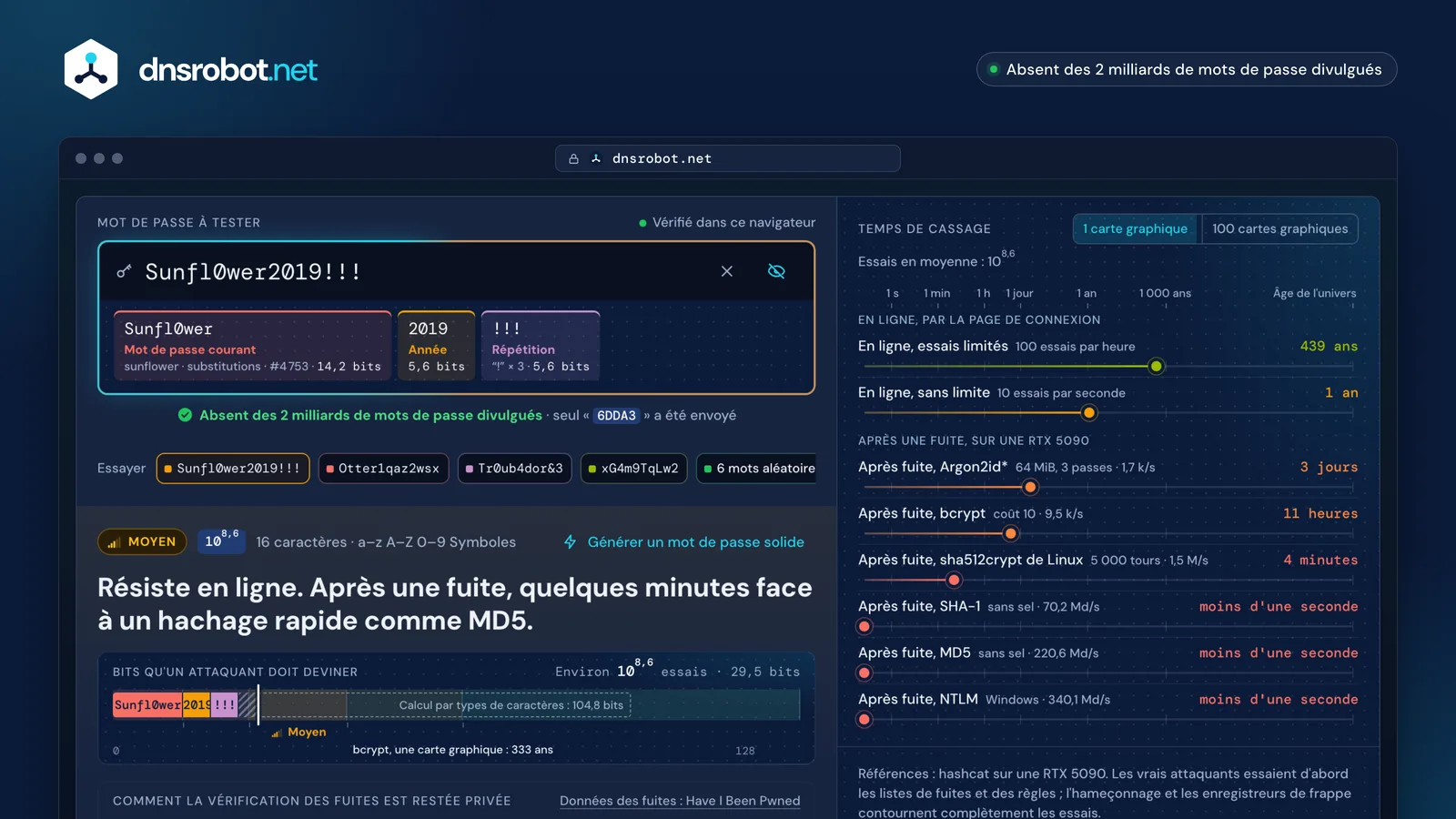
Task: Try the Otter1qaz2wsx example password
Action: (x=383, y=469)
